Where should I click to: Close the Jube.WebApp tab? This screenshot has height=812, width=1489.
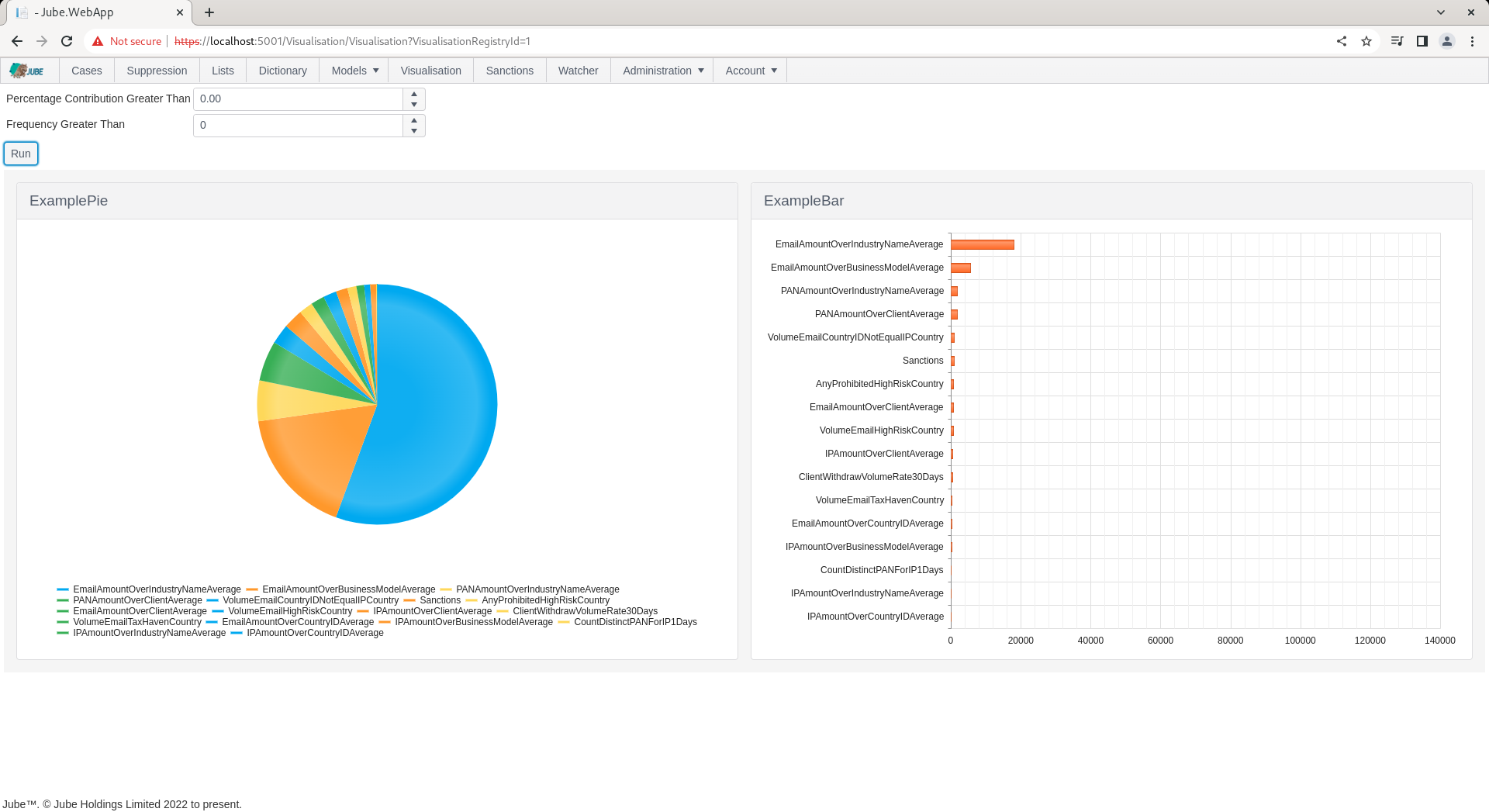[x=180, y=12]
